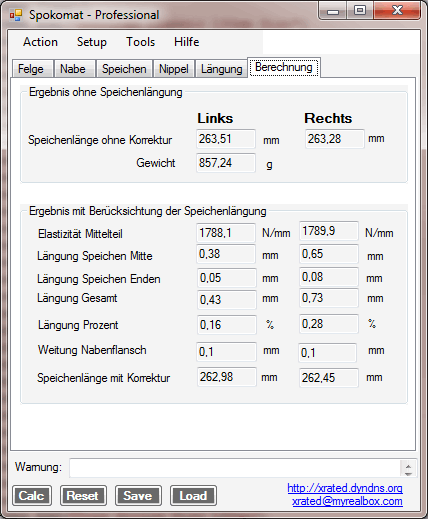
Task: Open the Setup menu
Action: [92, 42]
